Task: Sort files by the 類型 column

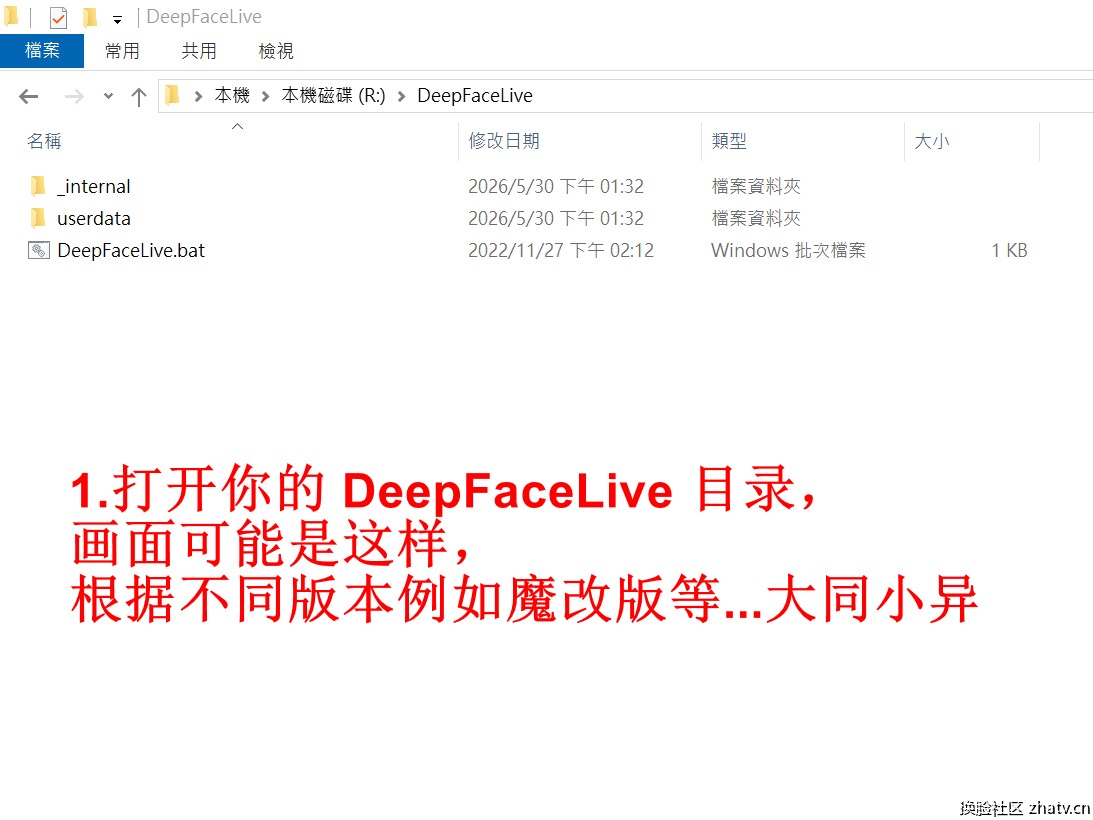Action: point(729,142)
